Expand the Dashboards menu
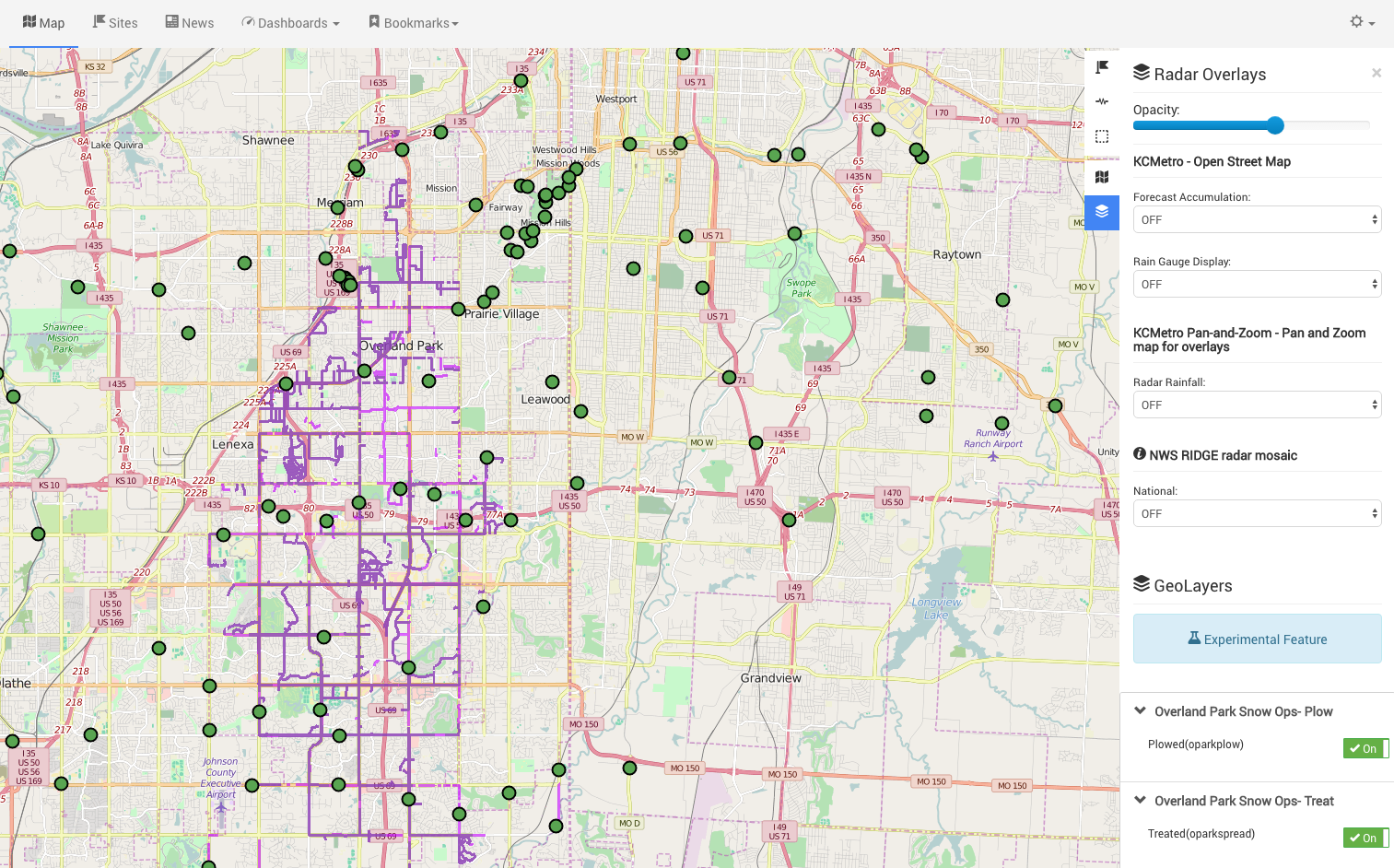1394x868 pixels. tap(290, 23)
